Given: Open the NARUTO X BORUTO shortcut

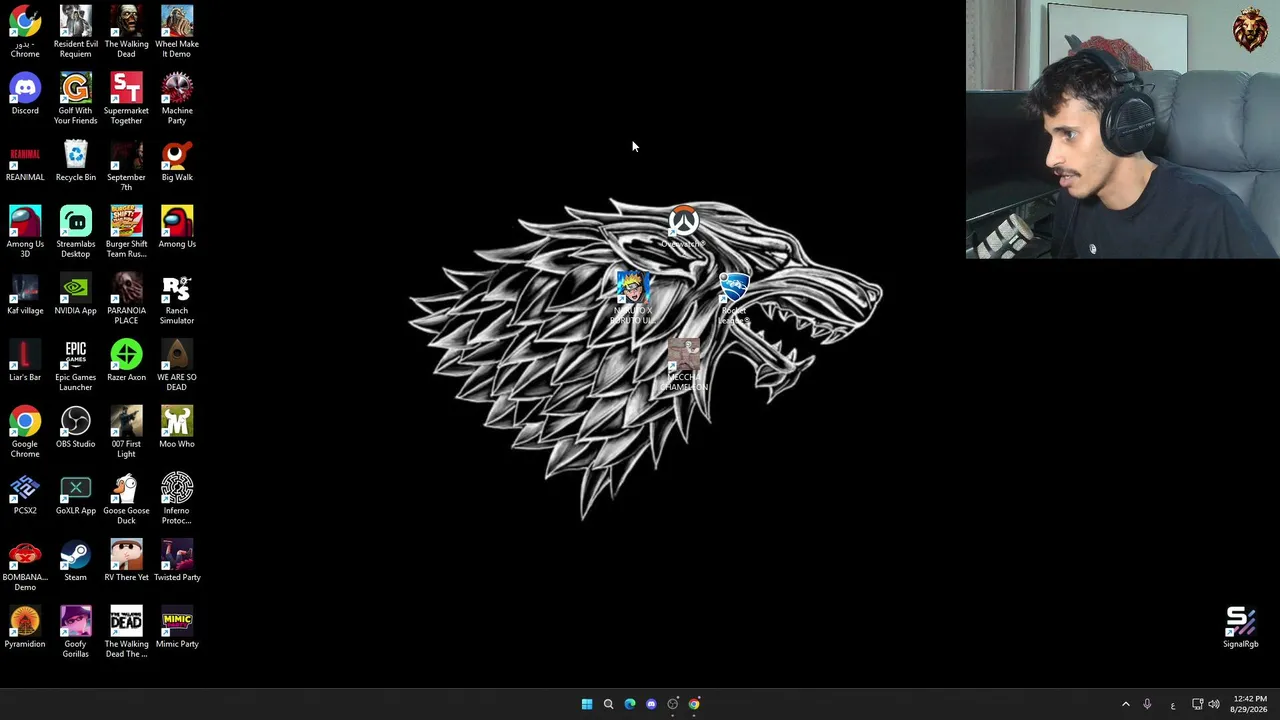Looking at the screenshot, I should click(x=632, y=298).
